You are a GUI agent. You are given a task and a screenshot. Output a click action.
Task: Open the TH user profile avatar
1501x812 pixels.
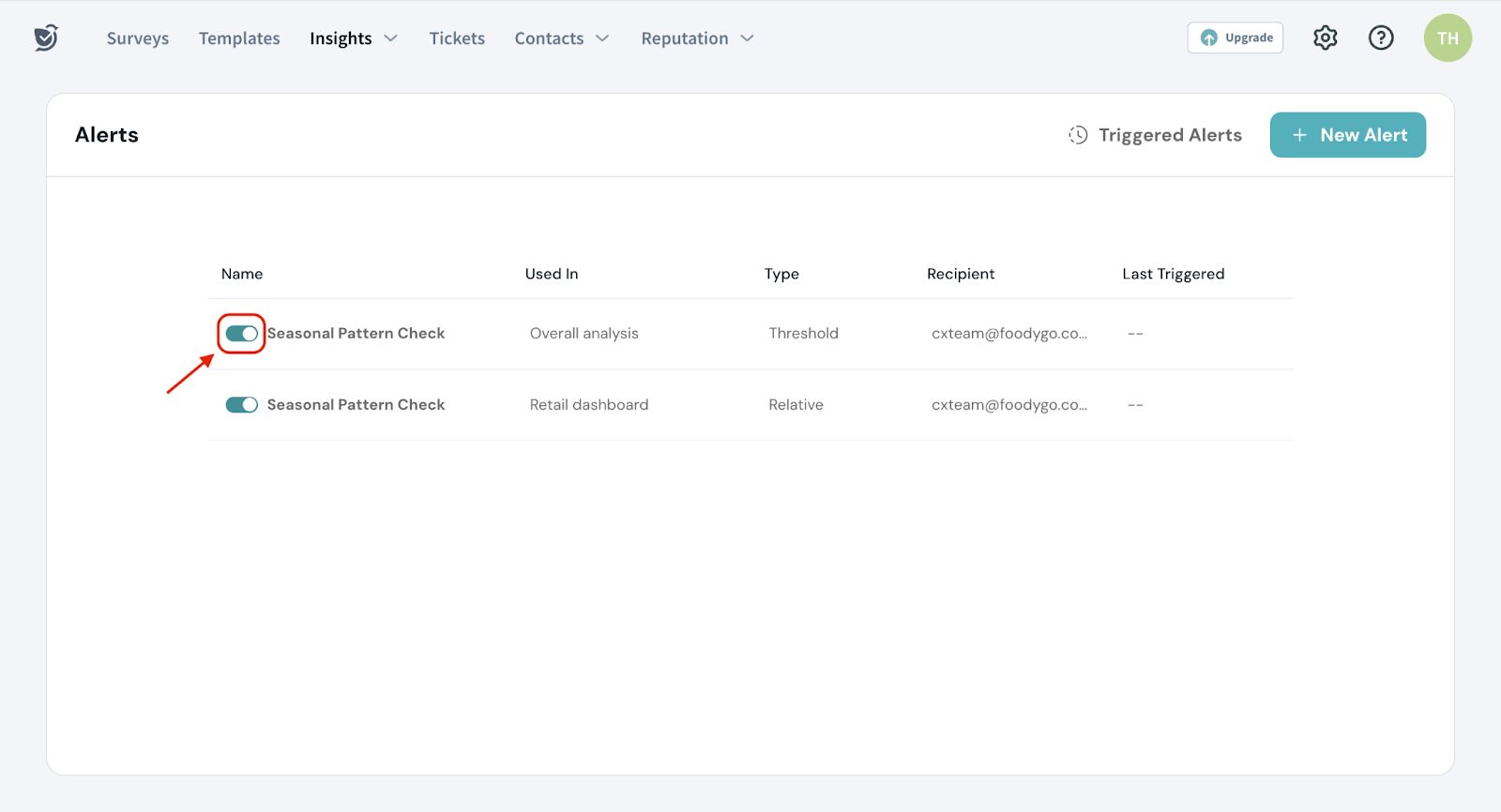pyautogui.click(x=1448, y=38)
